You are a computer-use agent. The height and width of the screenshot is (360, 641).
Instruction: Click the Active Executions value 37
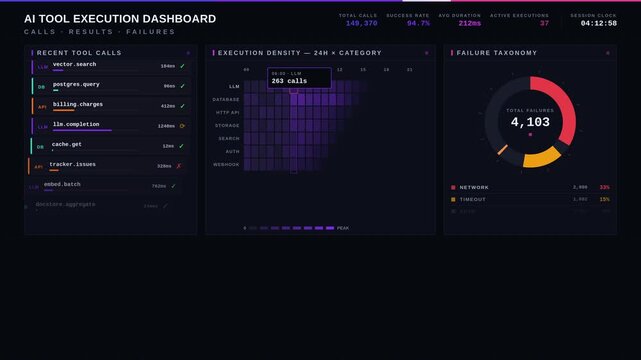(x=545, y=23)
